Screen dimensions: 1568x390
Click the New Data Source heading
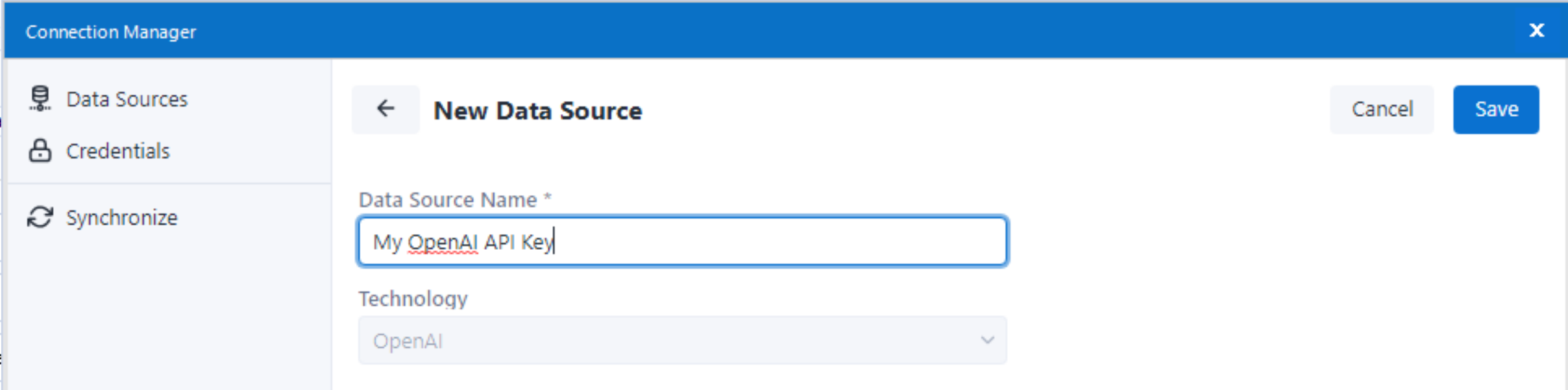537,110
